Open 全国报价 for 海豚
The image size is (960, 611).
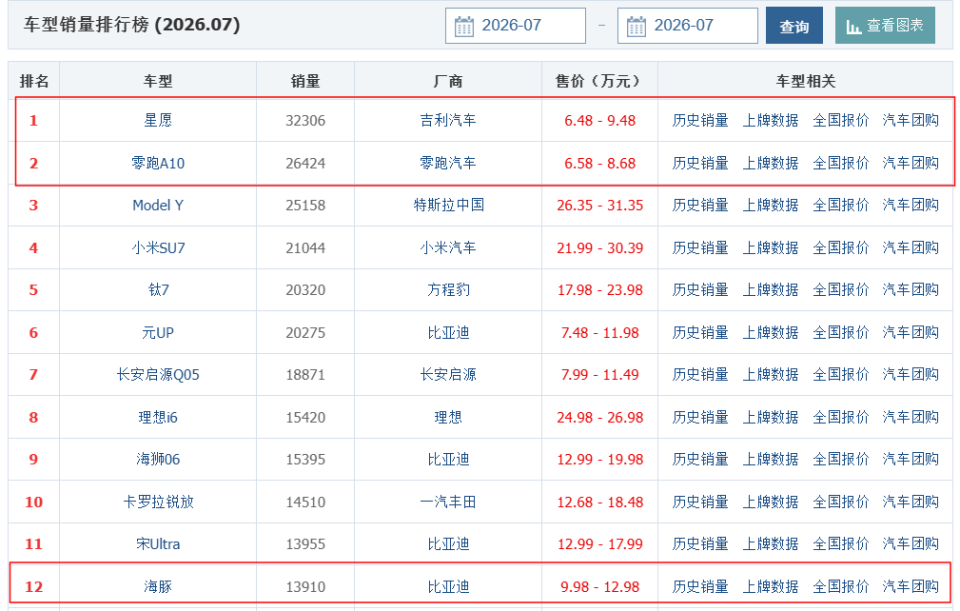coord(841,587)
